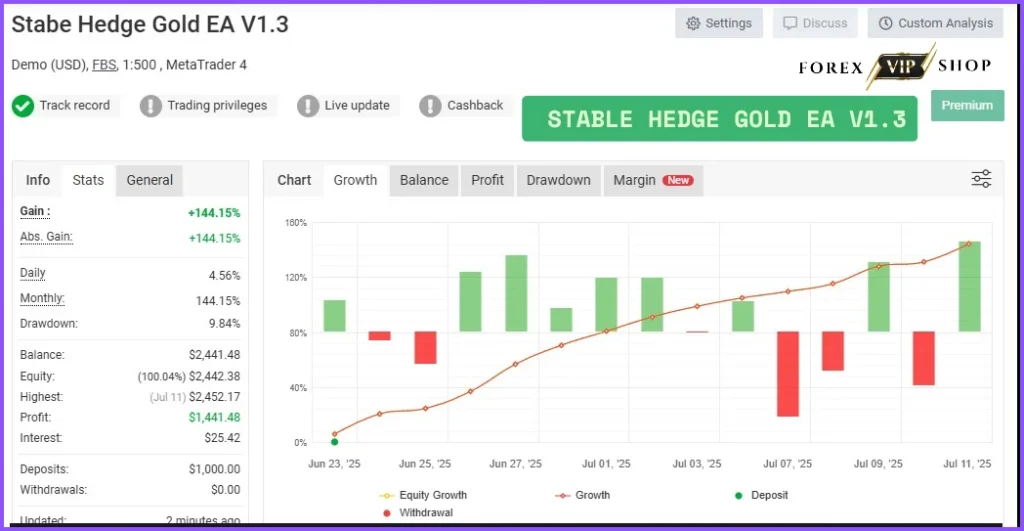
Task: Toggle the Growth legend series
Action: [x=583, y=495]
